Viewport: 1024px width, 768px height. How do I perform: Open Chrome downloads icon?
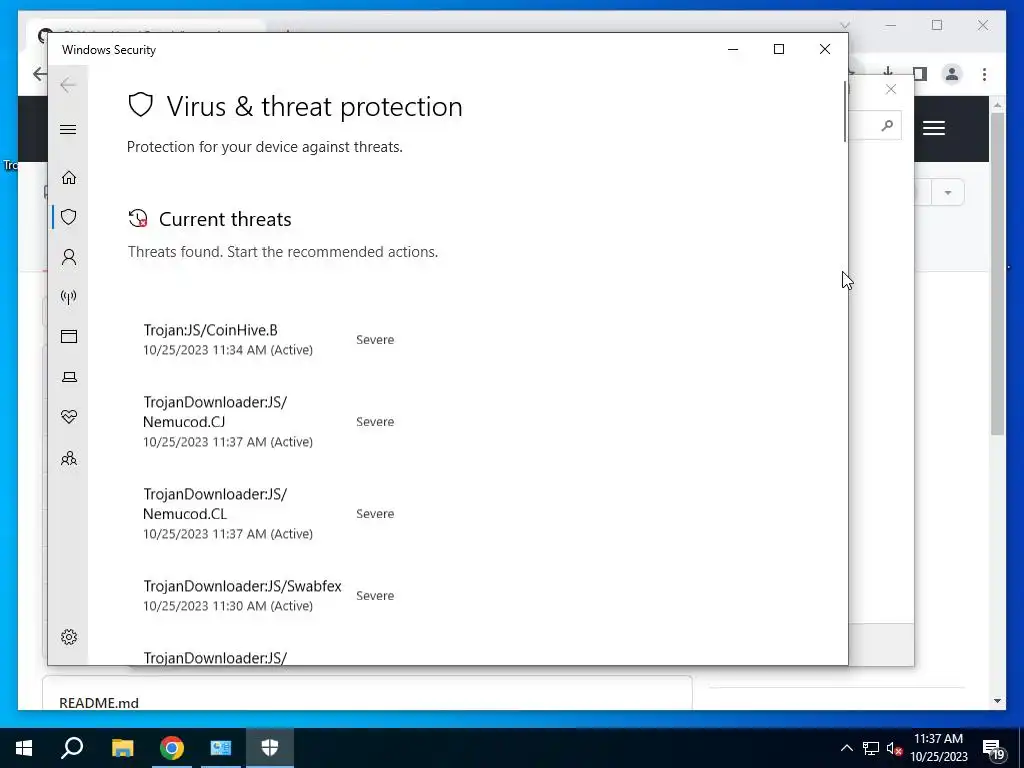(x=888, y=72)
